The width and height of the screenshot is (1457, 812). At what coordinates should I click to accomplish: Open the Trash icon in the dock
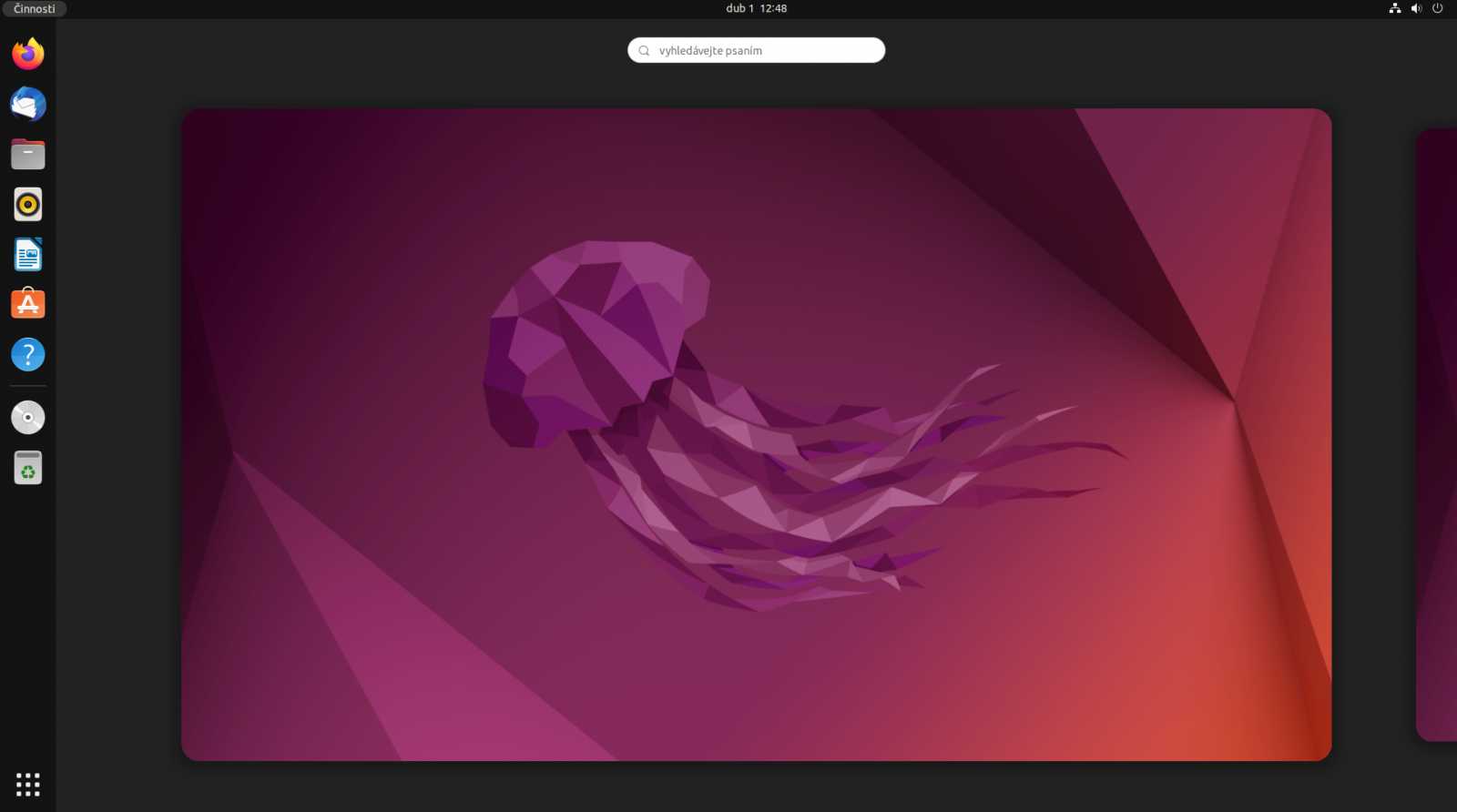(x=28, y=467)
